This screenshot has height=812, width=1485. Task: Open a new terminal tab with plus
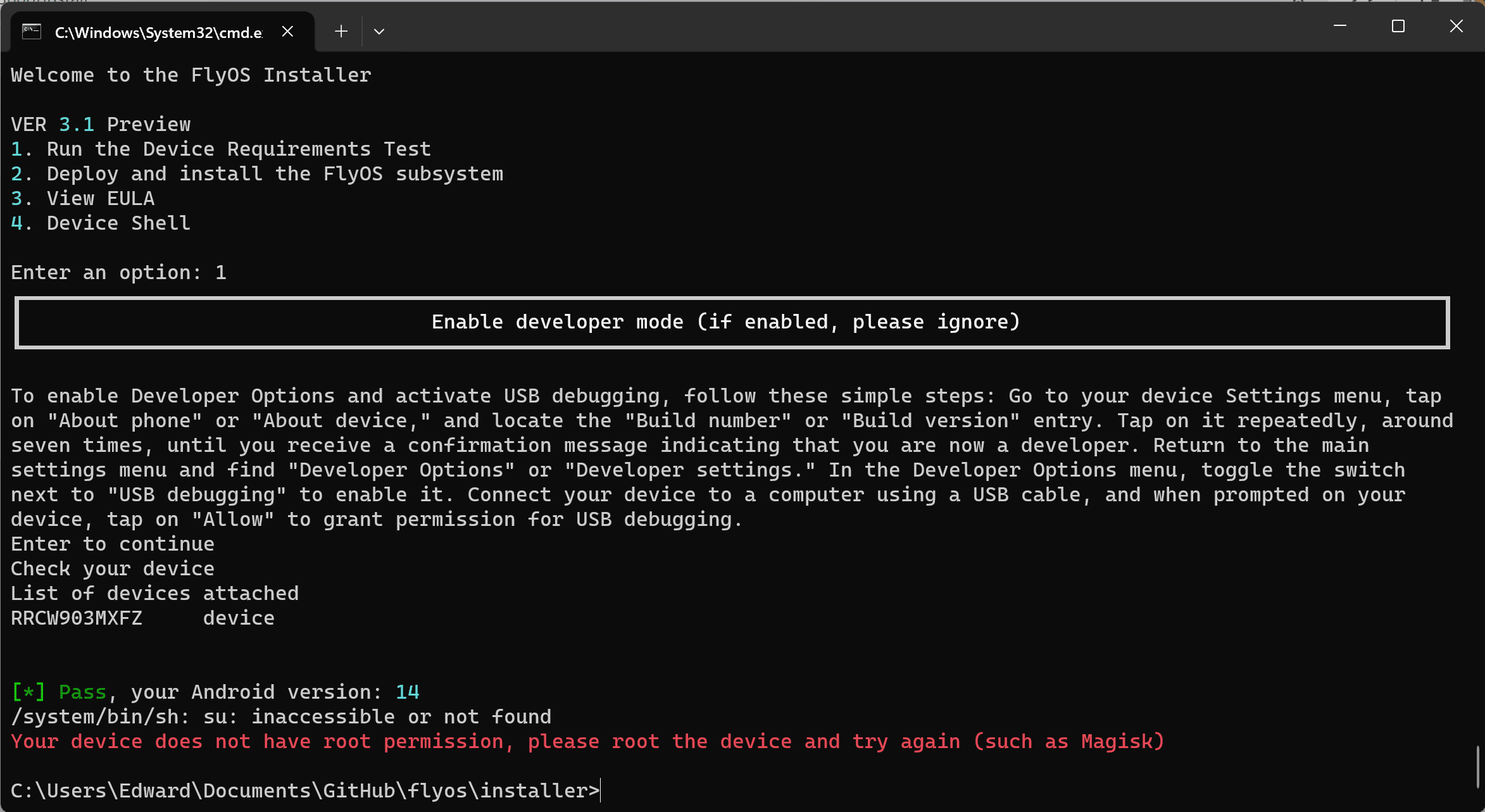click(x=341, y=32)
